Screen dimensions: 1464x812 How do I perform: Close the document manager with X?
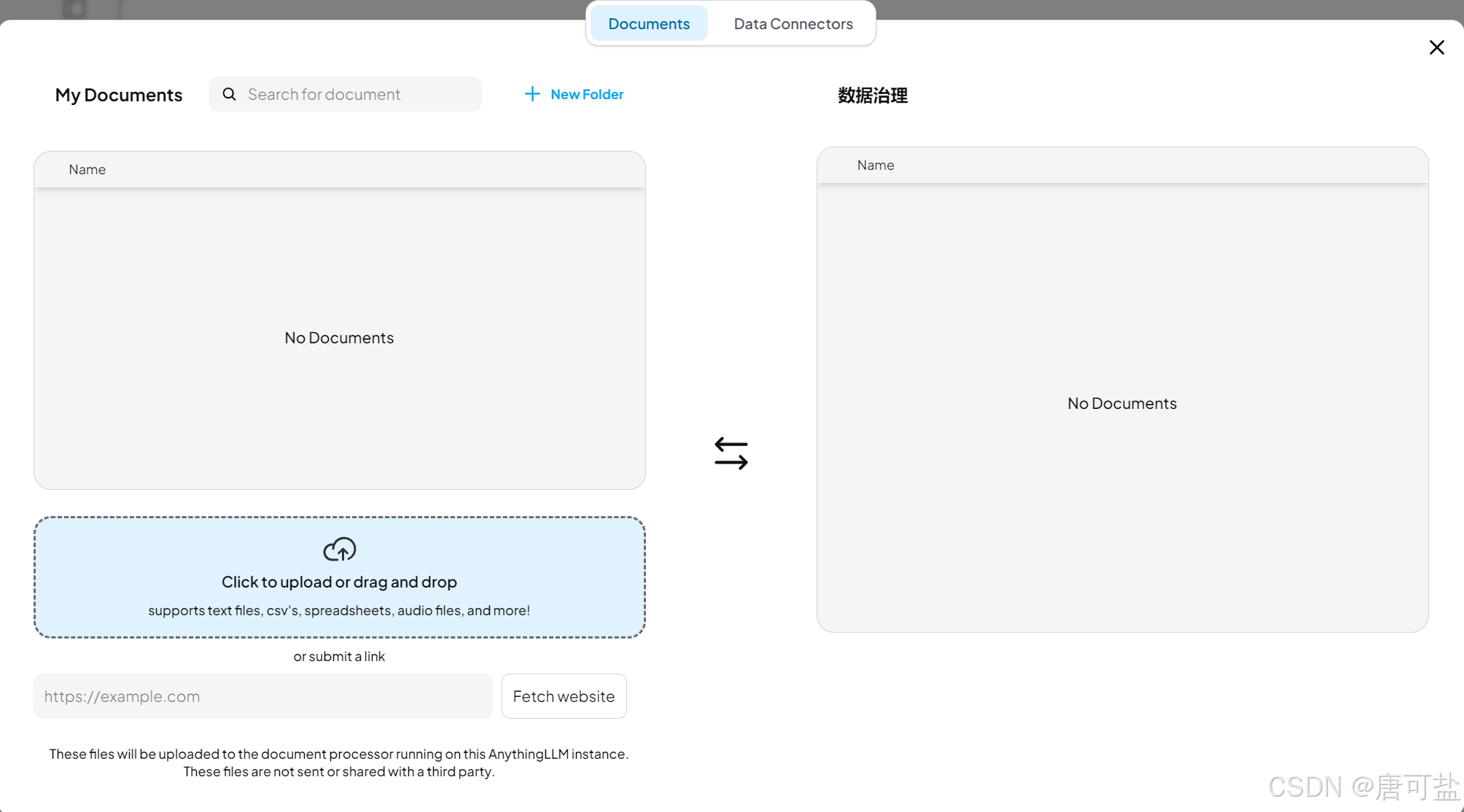click(1436, 47)
